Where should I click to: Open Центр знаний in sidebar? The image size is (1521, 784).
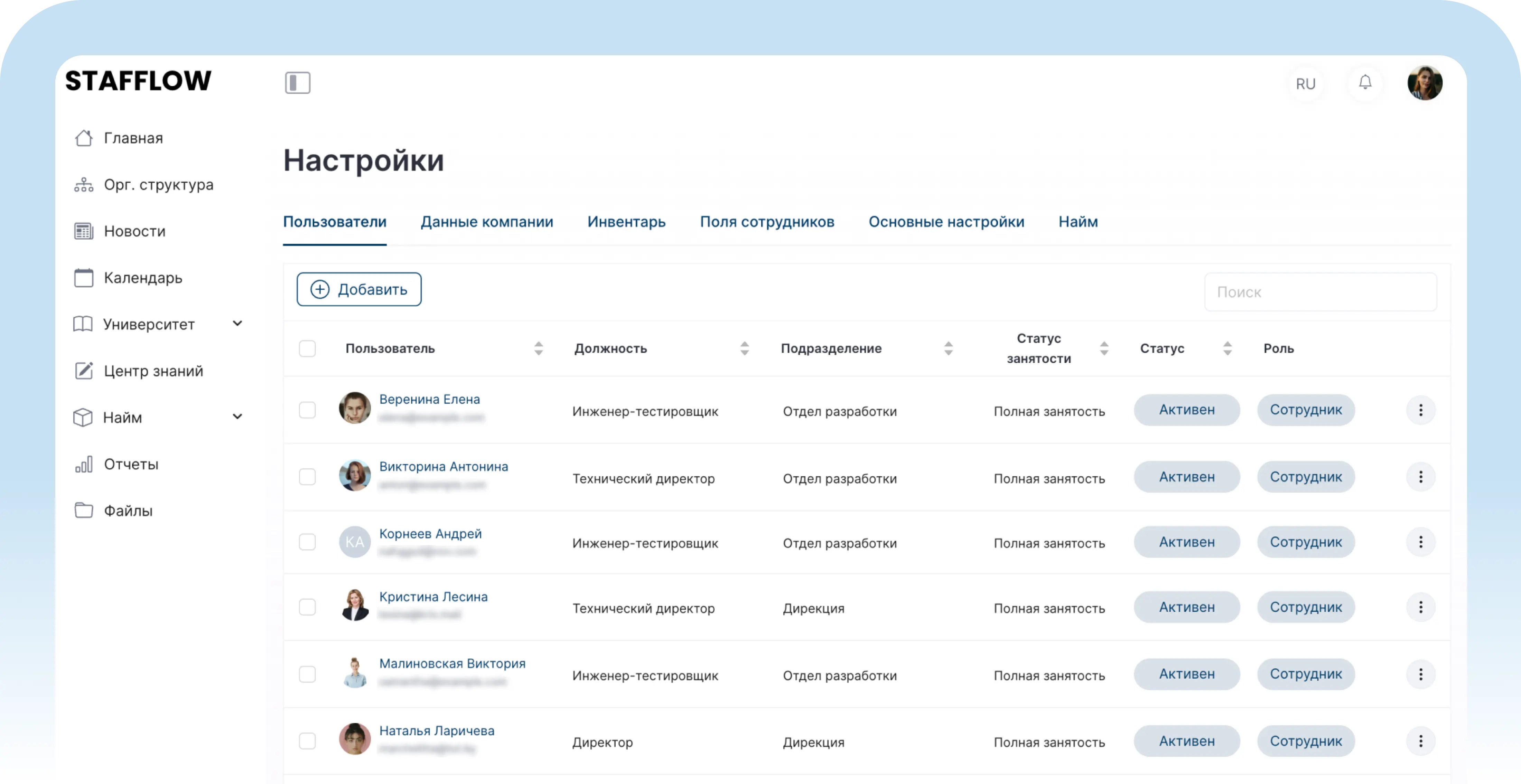139,370
